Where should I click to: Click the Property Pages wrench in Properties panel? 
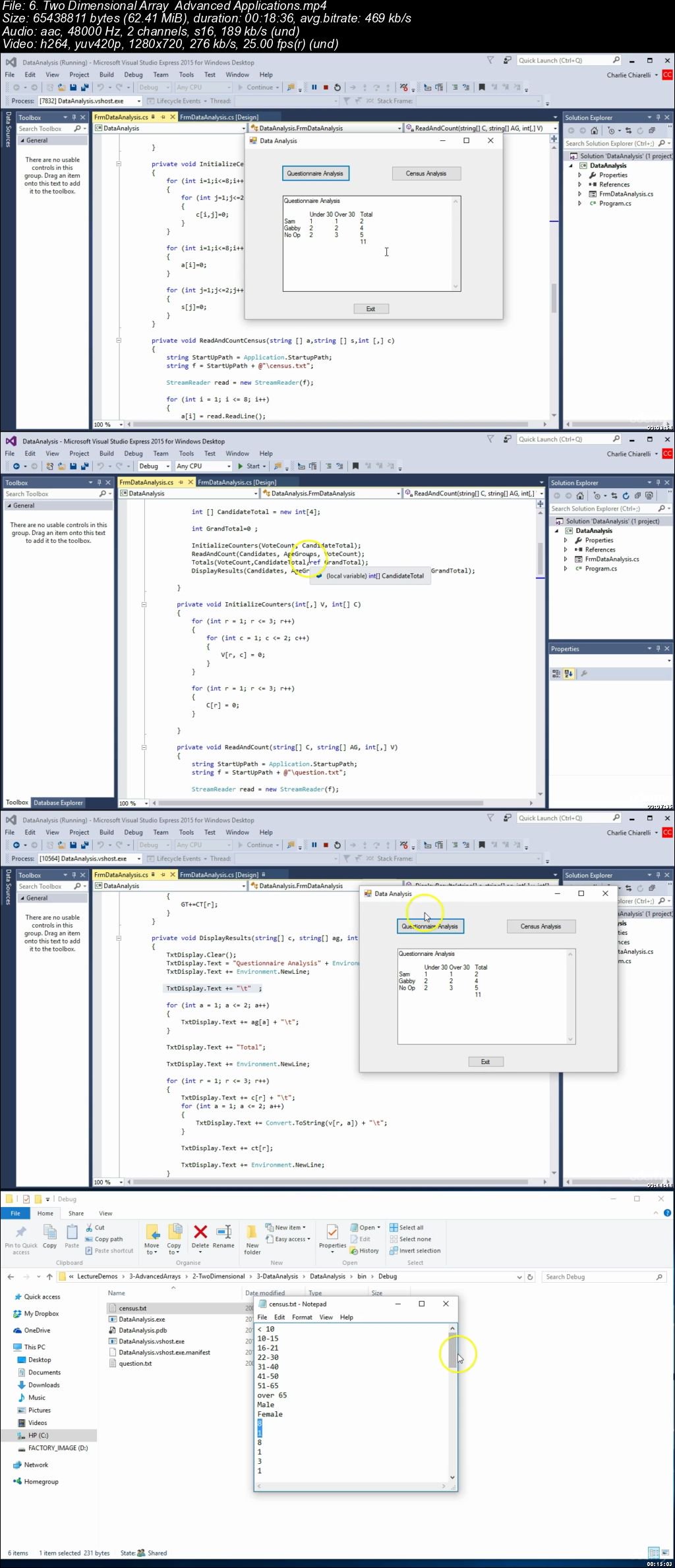tap(583, 673)
